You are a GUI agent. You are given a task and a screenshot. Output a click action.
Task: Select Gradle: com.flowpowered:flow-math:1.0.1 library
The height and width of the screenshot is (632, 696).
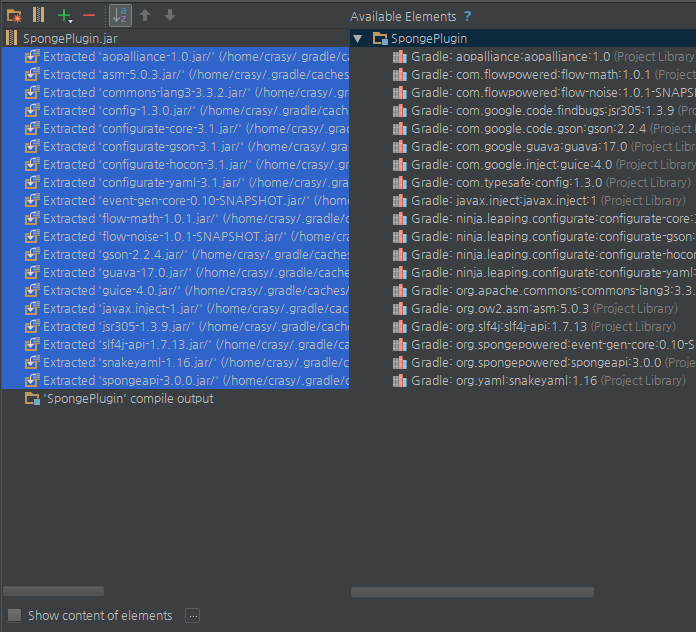544,75
